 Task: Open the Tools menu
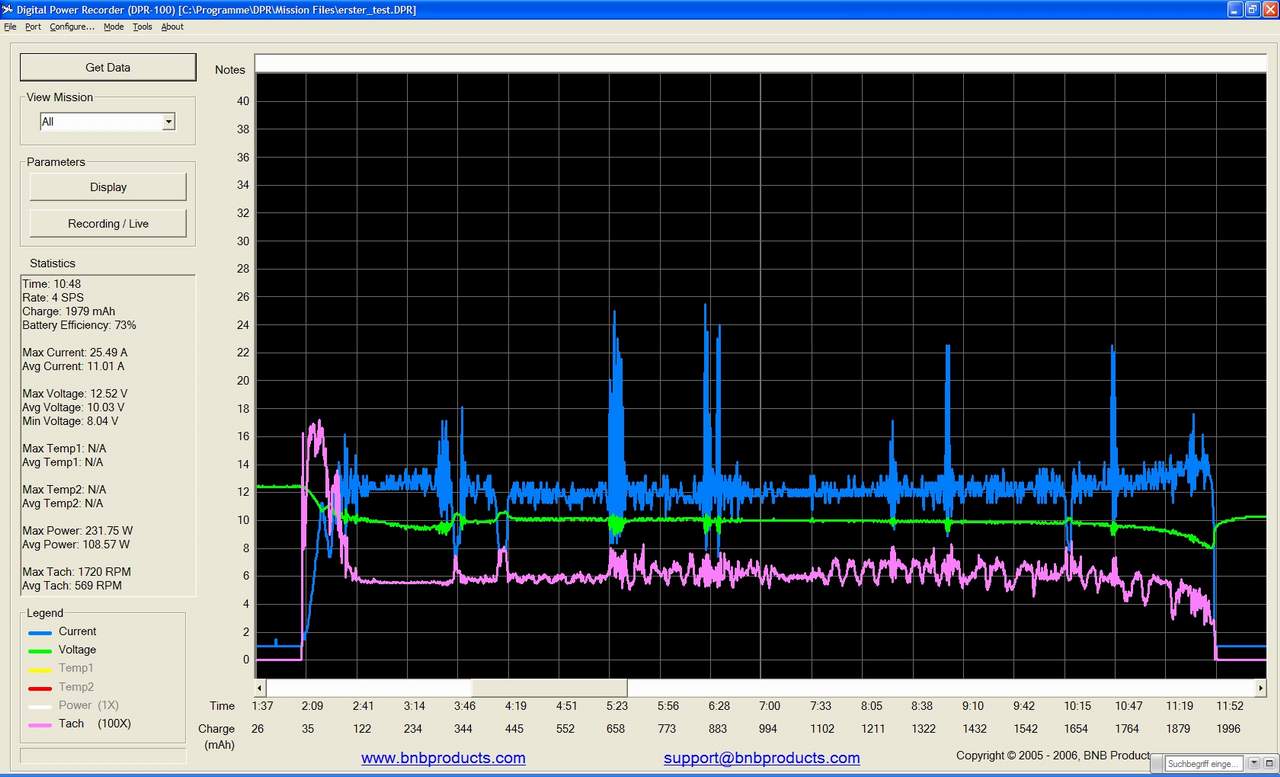142,27
